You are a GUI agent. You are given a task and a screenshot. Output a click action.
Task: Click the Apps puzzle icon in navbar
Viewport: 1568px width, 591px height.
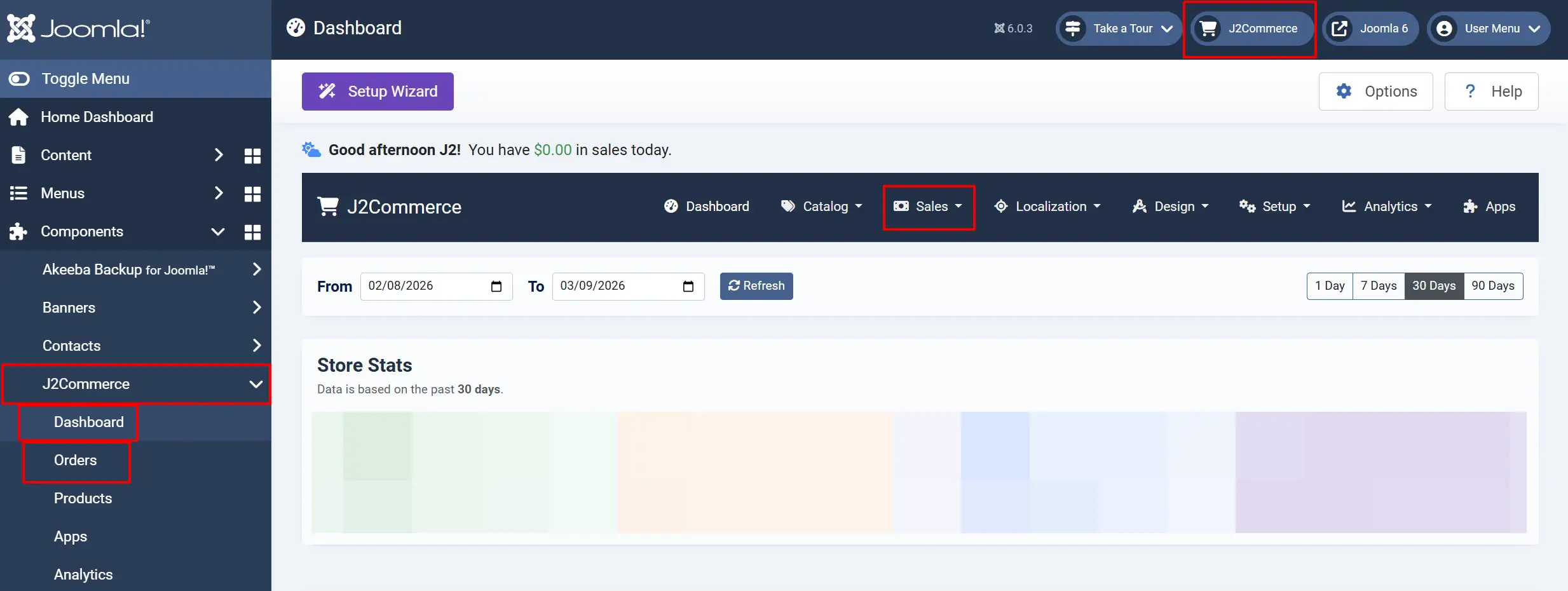pyautogui.click(x=1470, y=207)
